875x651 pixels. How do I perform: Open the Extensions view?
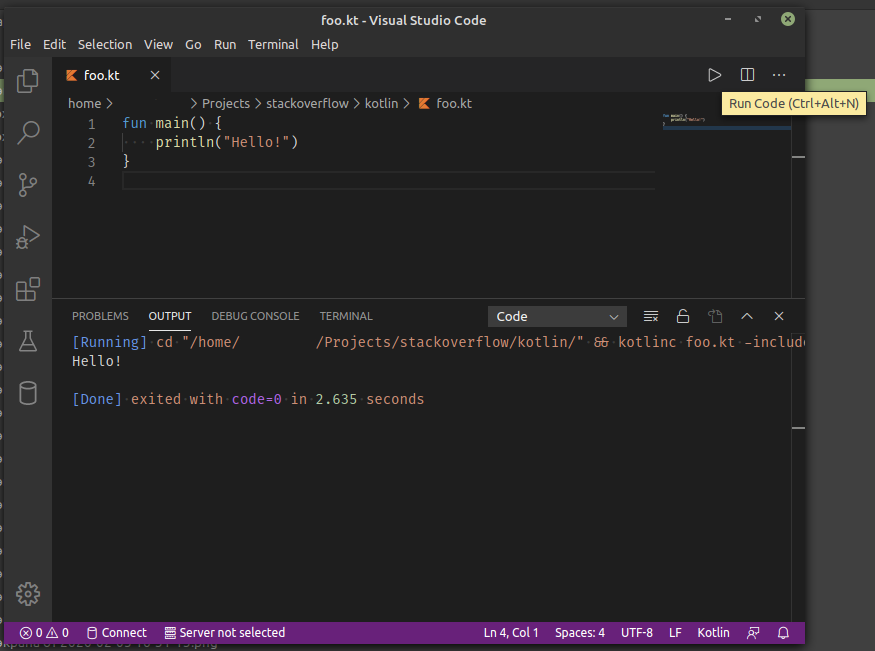point(28,289)
